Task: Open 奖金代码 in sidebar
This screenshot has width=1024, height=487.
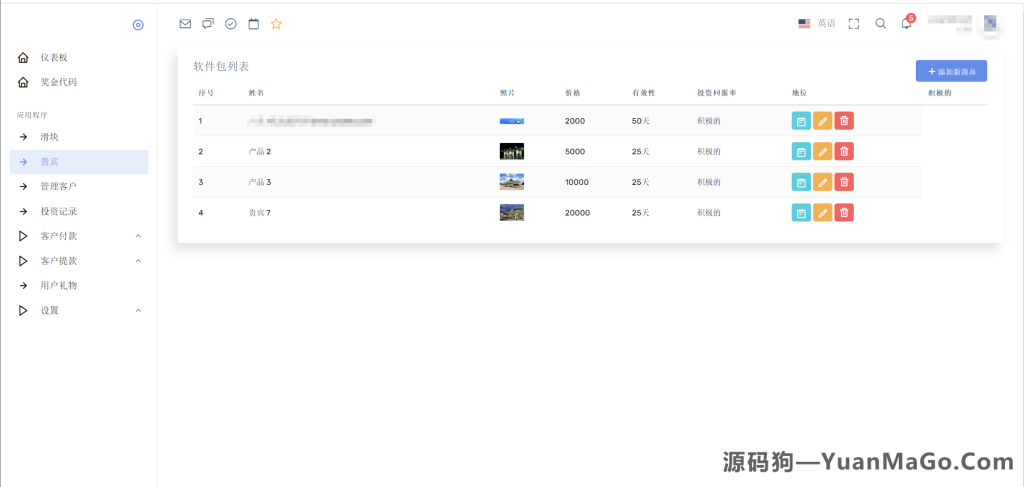Action: pos(59,82)
